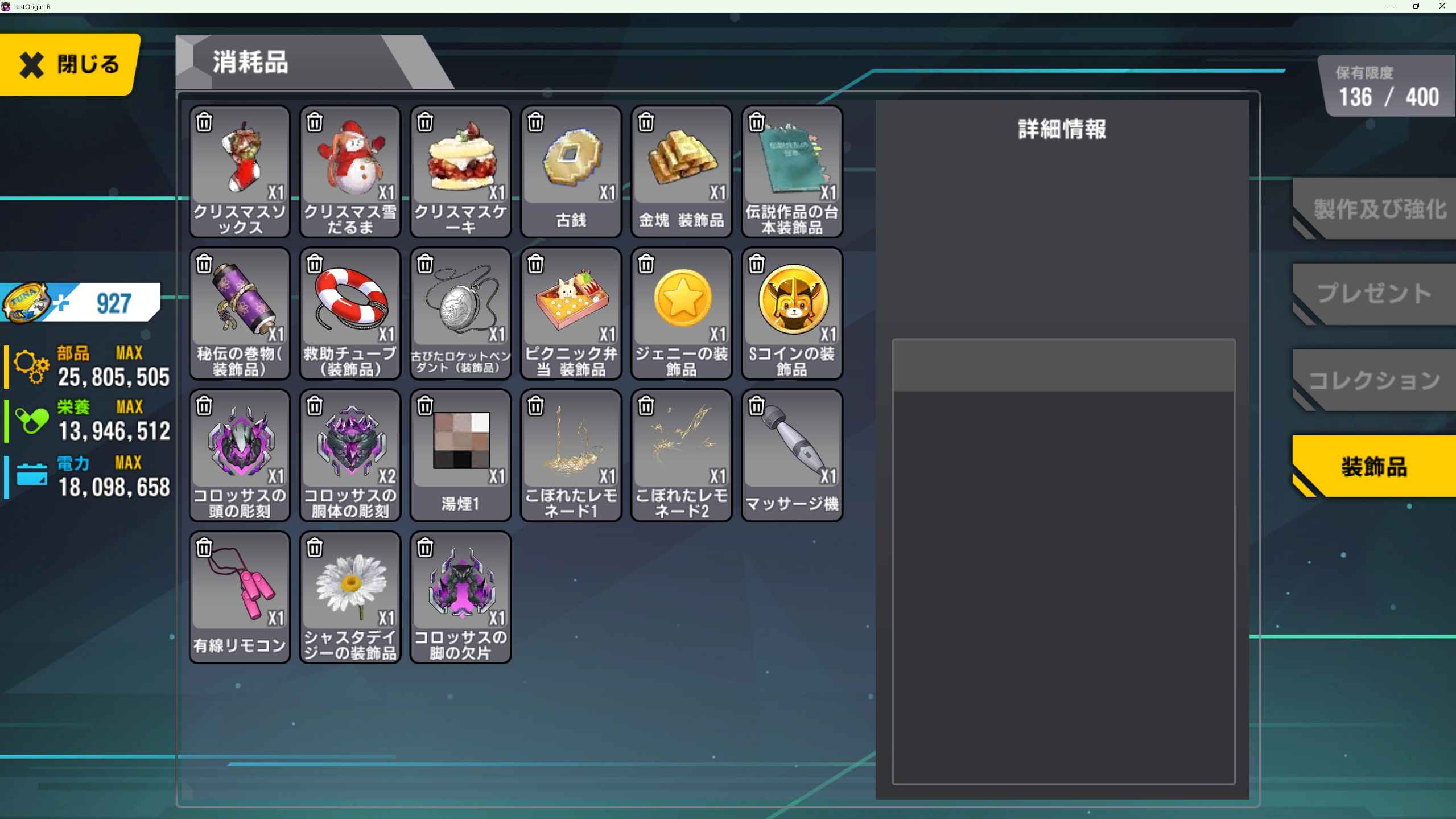Choose the 古銭 coin item

click(571, 171)
